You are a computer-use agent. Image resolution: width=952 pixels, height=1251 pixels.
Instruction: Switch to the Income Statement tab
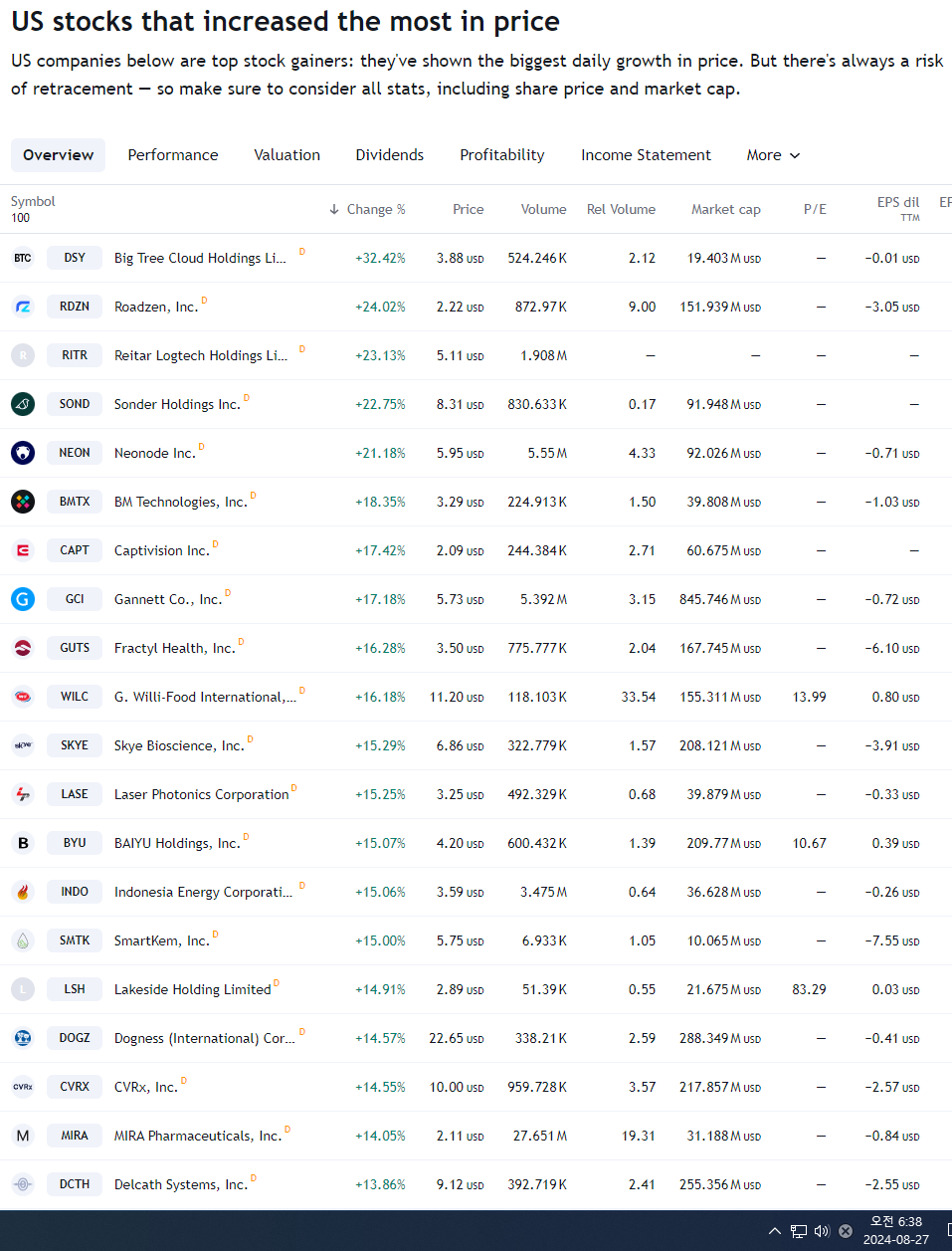pyautogui.click(x=646, y=155)
